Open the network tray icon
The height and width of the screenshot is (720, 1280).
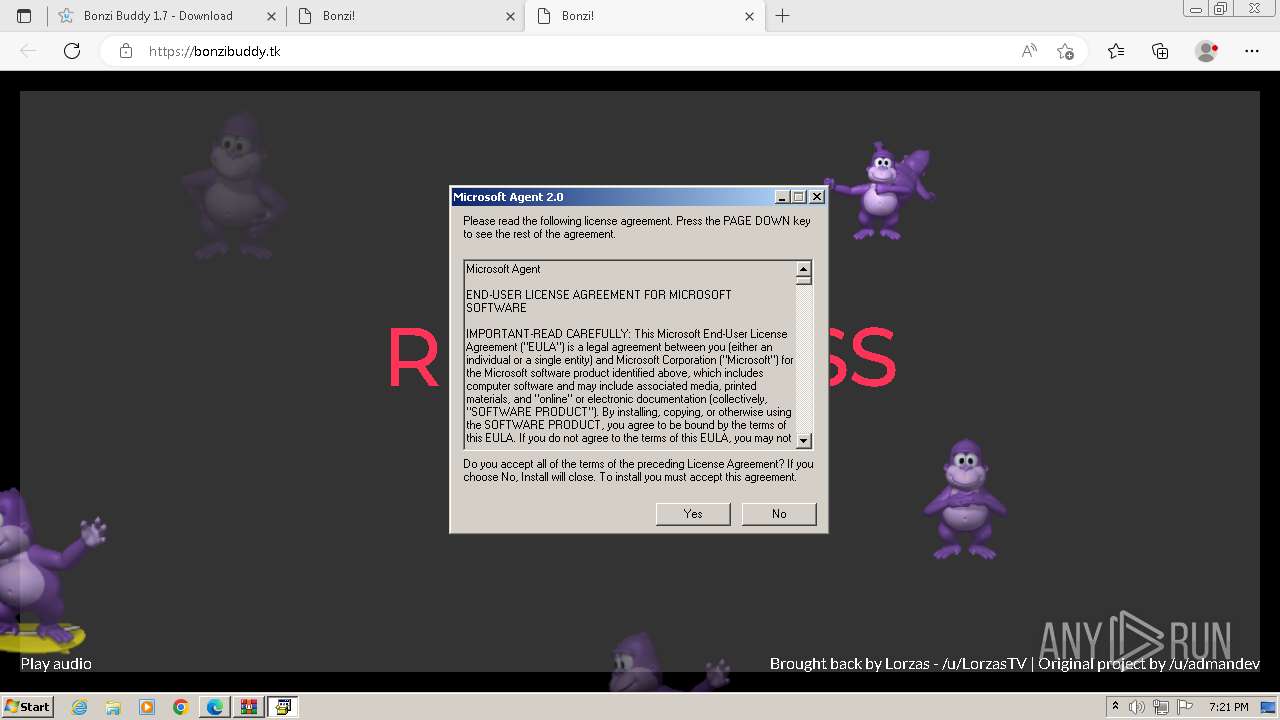pyautogui.click(x=1160, y=707)
